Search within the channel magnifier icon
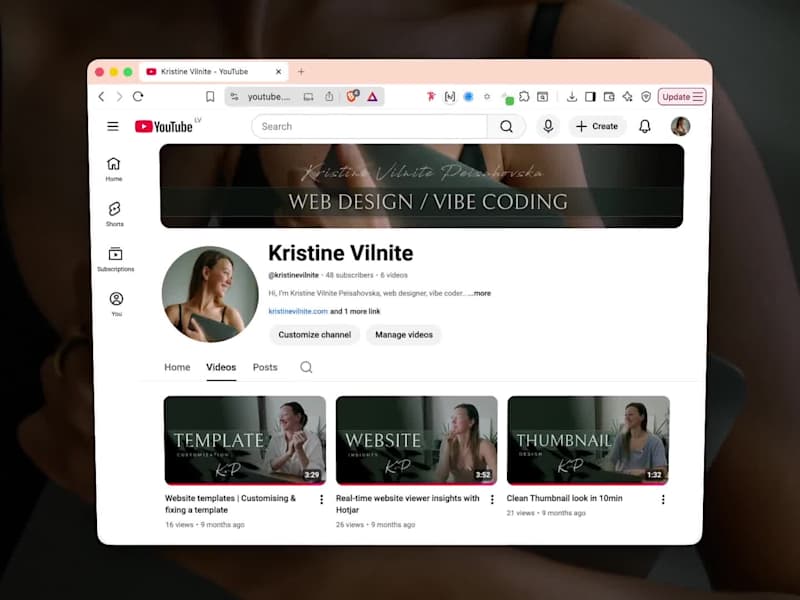This screenshot has width=800, height=600. pos(306,367)
